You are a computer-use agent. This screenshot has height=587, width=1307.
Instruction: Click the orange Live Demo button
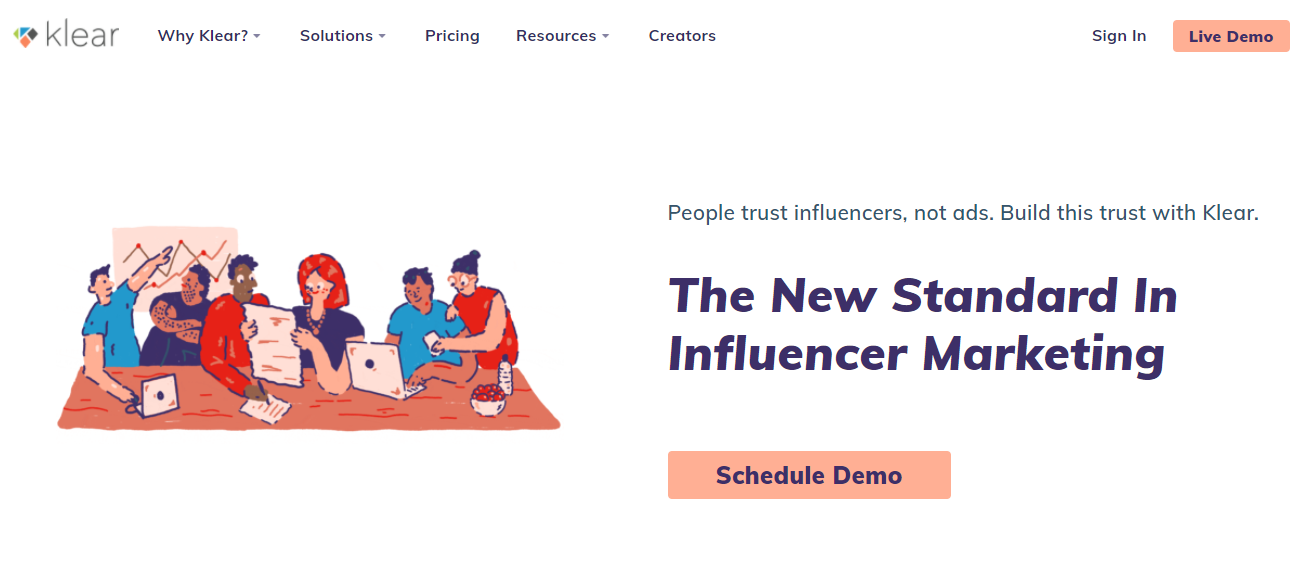coord(1230,35)
